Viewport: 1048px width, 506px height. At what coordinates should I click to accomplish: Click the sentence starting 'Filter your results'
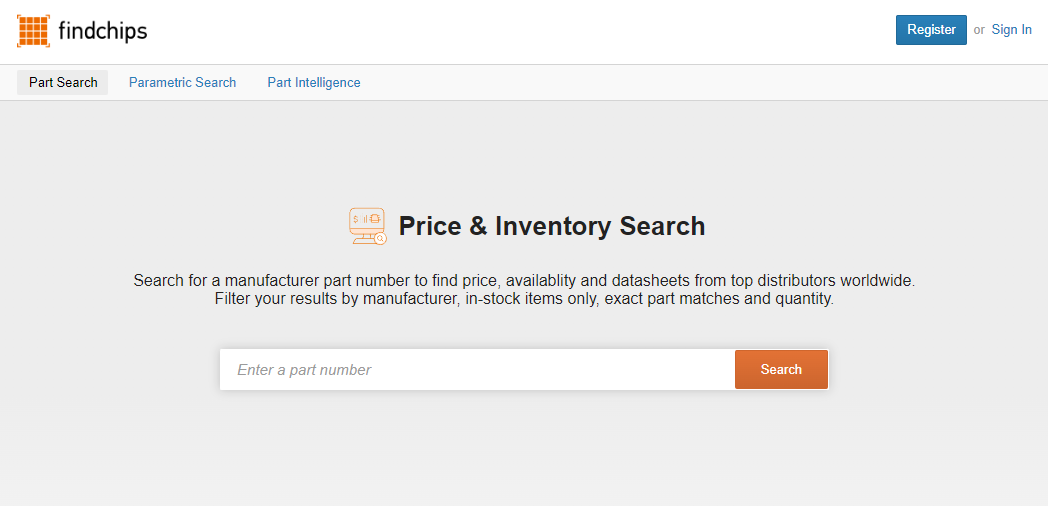tap(524, 299)
